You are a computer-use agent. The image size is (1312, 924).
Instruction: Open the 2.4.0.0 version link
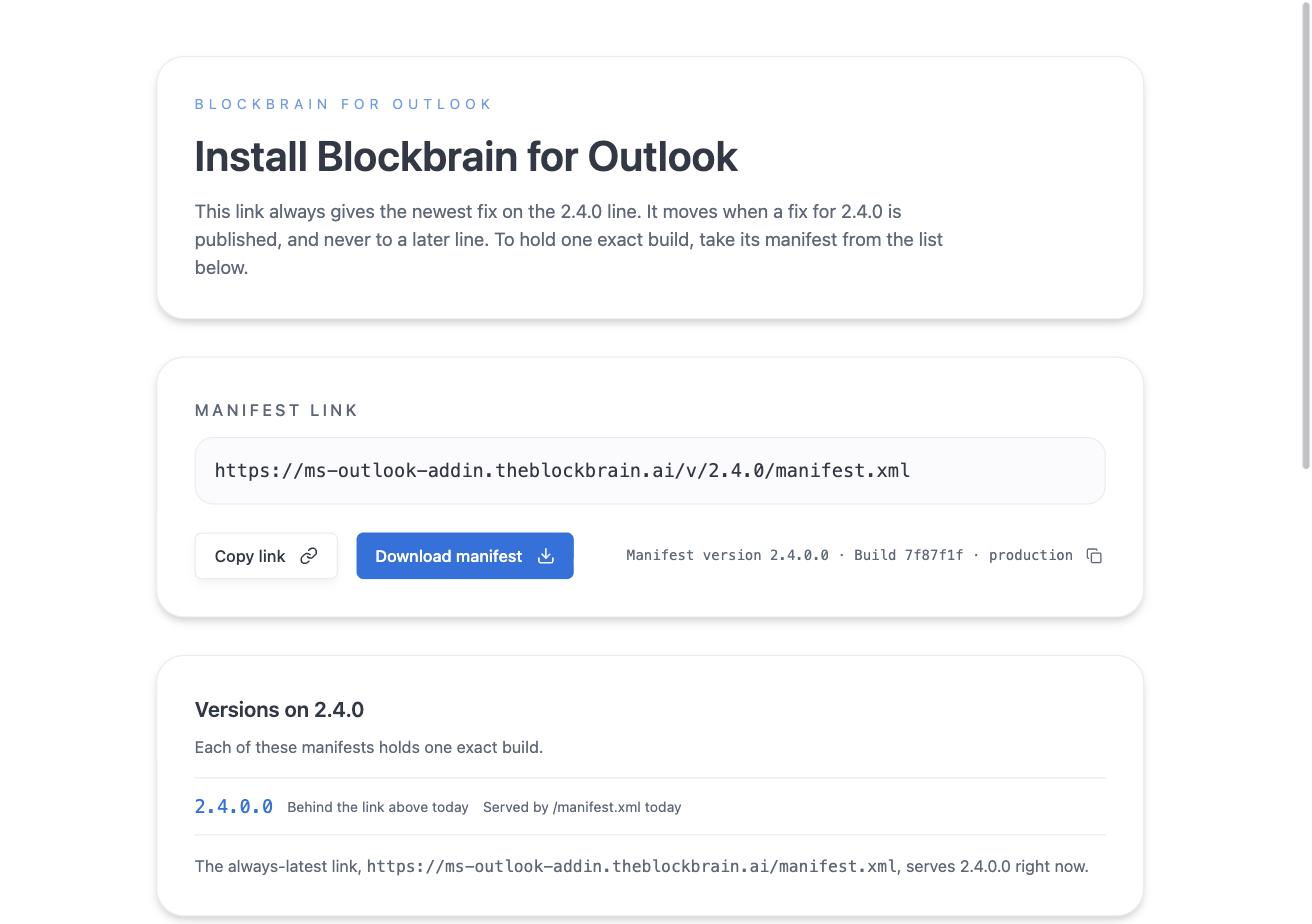tap(234, 807)
